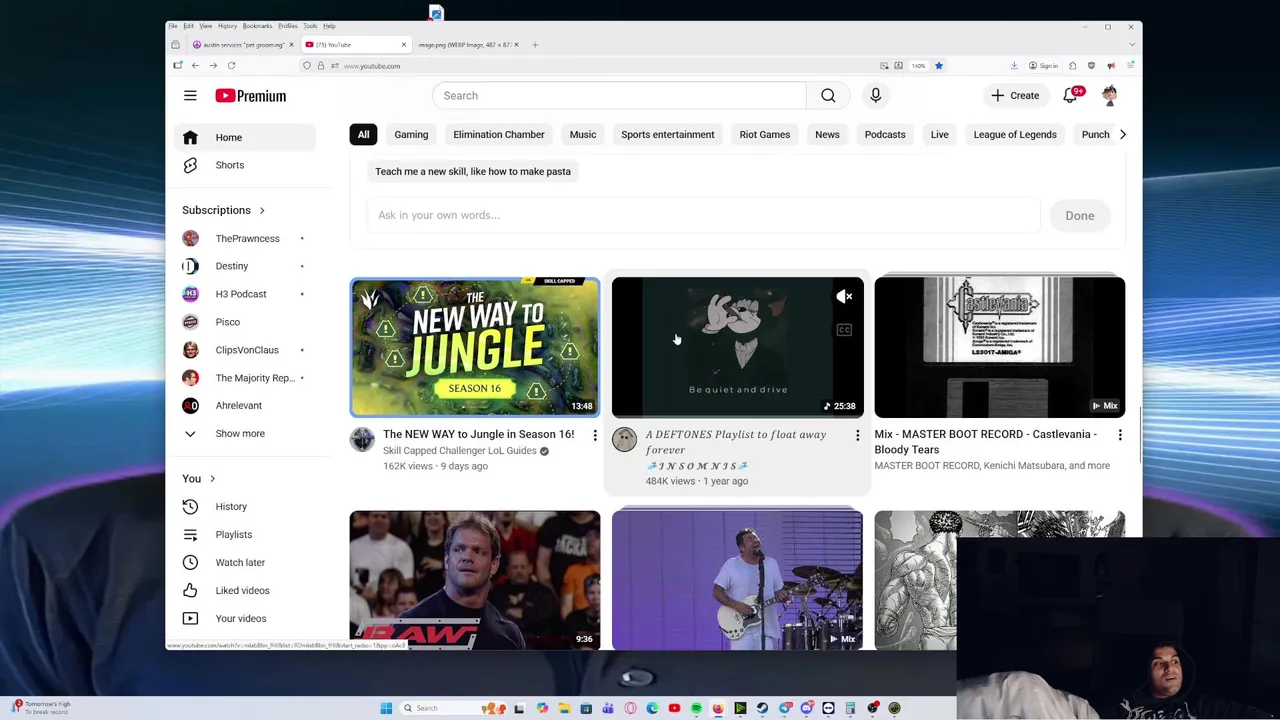Screen dimensions: 1280x720
Task: Open the browser downloads icon
Action: (x=1014, y=66)
